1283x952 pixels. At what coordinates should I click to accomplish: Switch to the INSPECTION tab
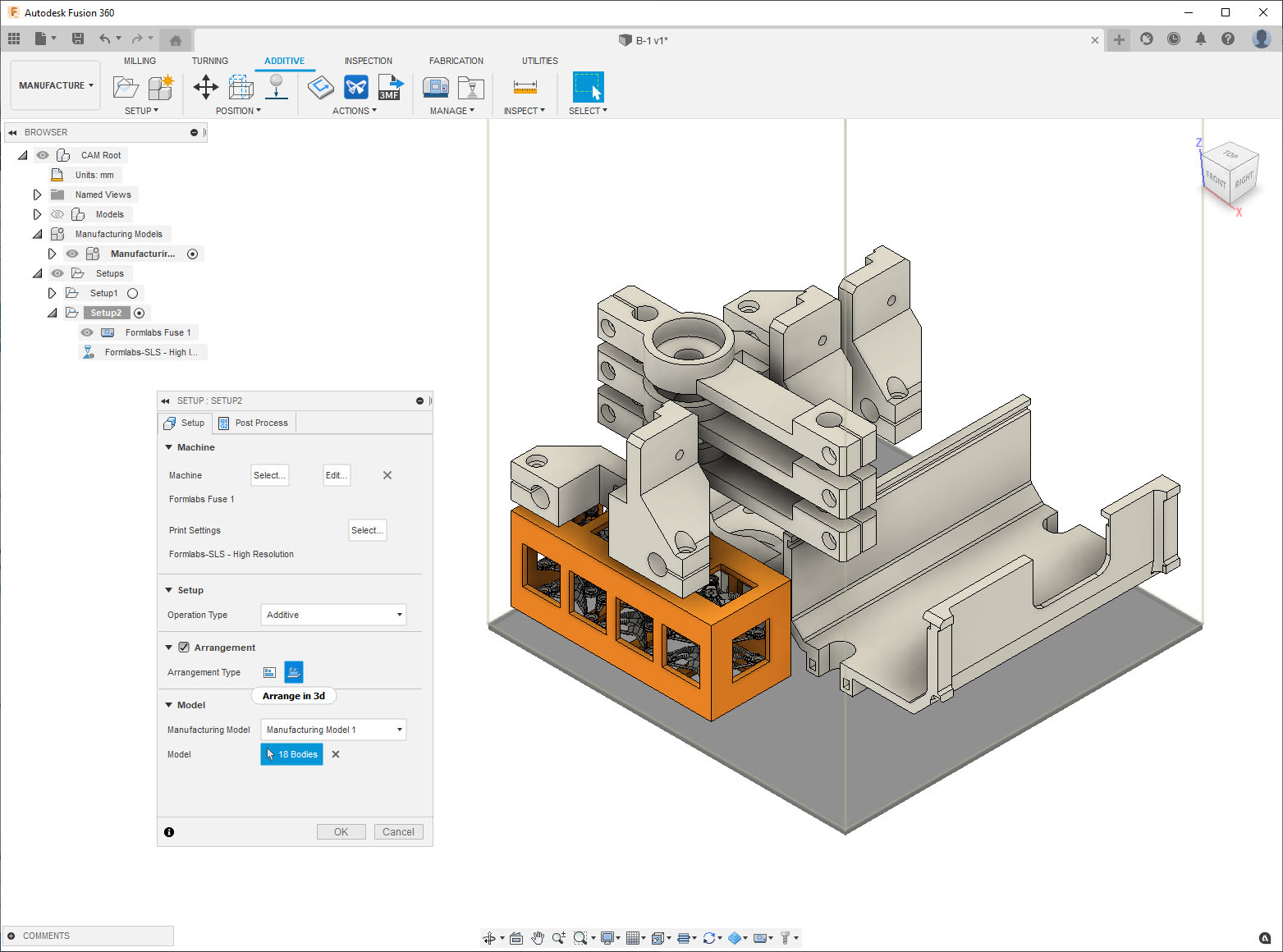click(x=369, y=61)
